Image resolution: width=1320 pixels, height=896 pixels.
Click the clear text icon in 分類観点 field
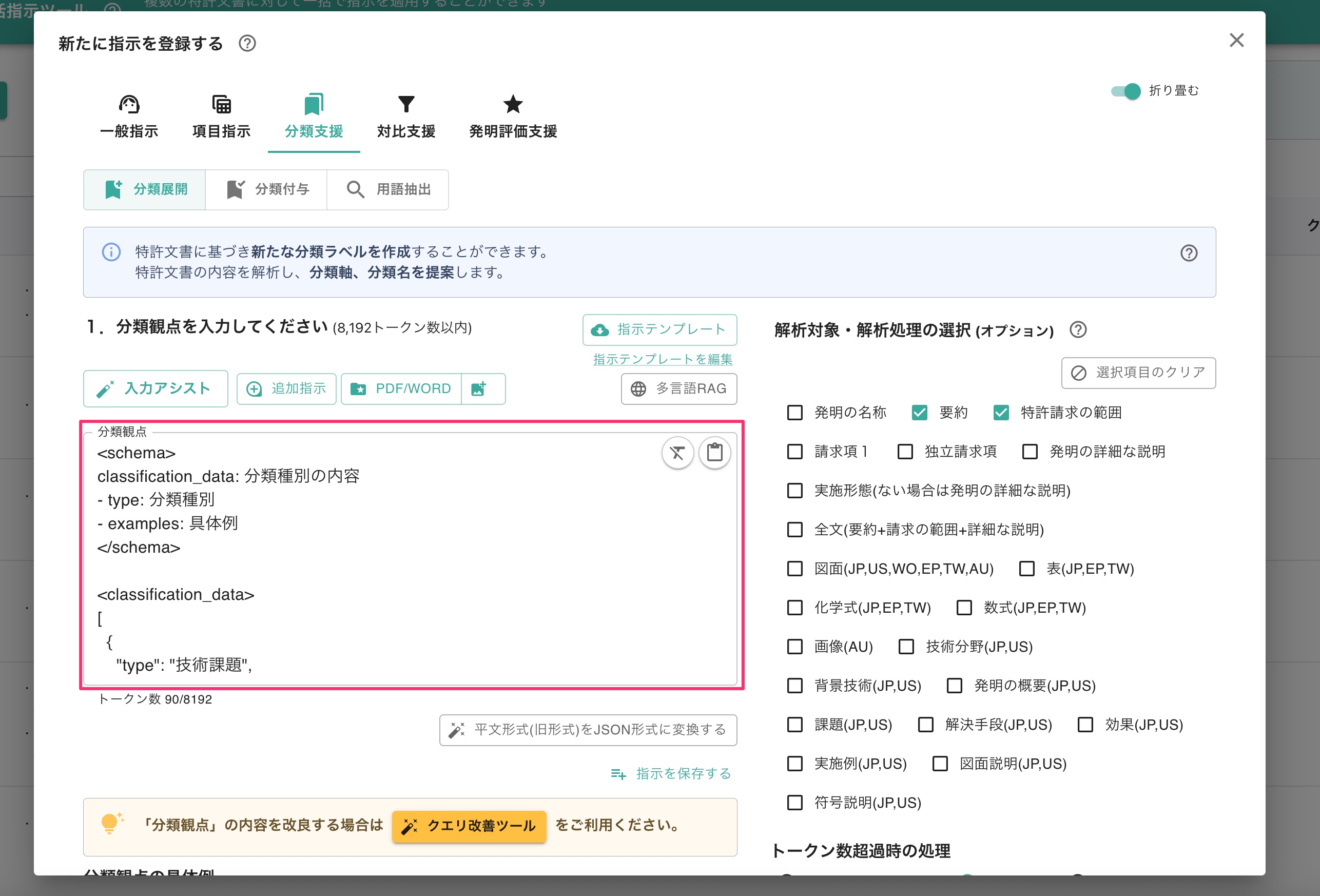point(677,453)
